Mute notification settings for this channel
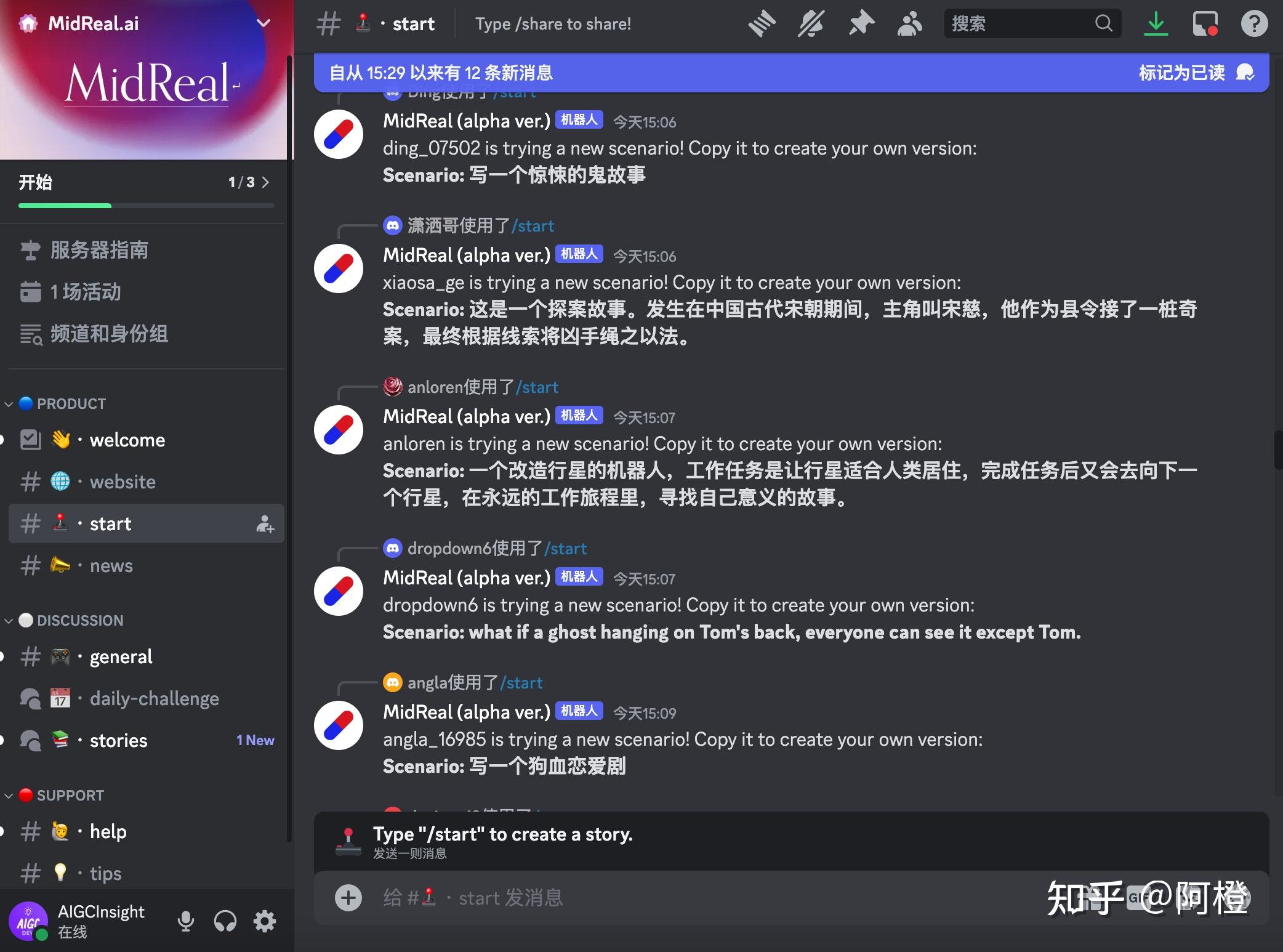Viewport: 1283px width, 952px height. click(811, 23)
